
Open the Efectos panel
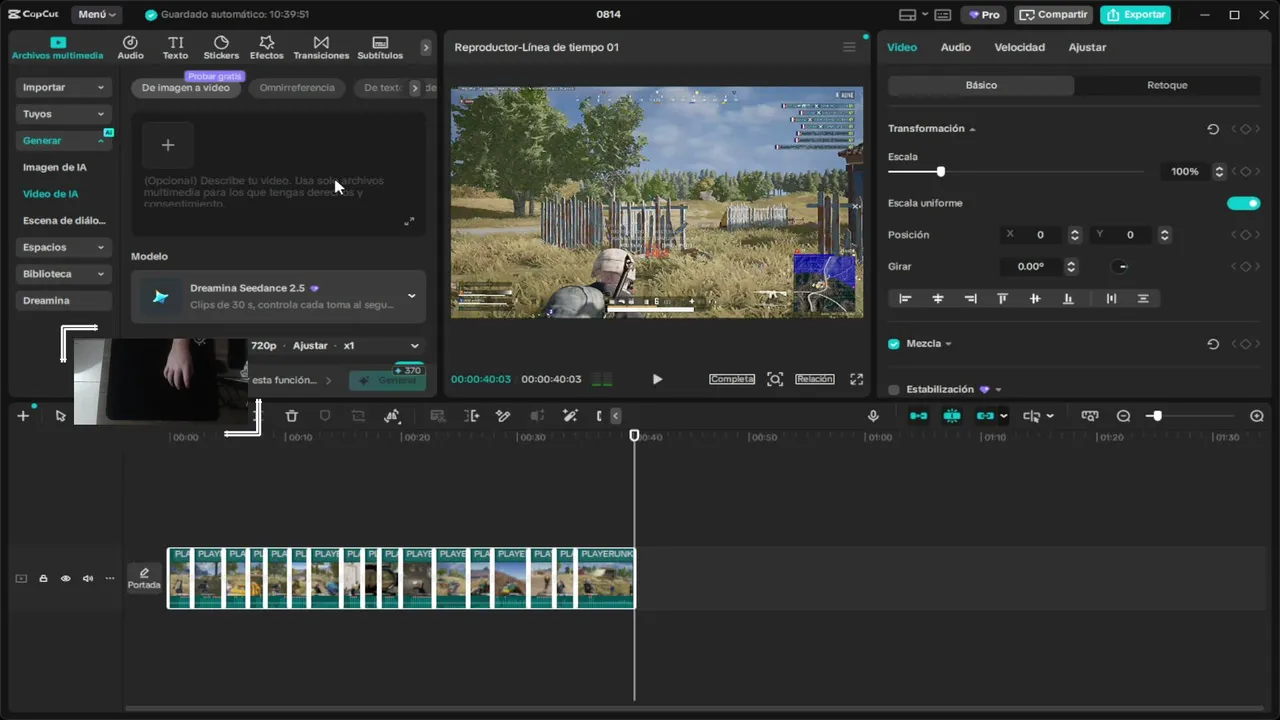pyautogui.click(x=266, y=48)
